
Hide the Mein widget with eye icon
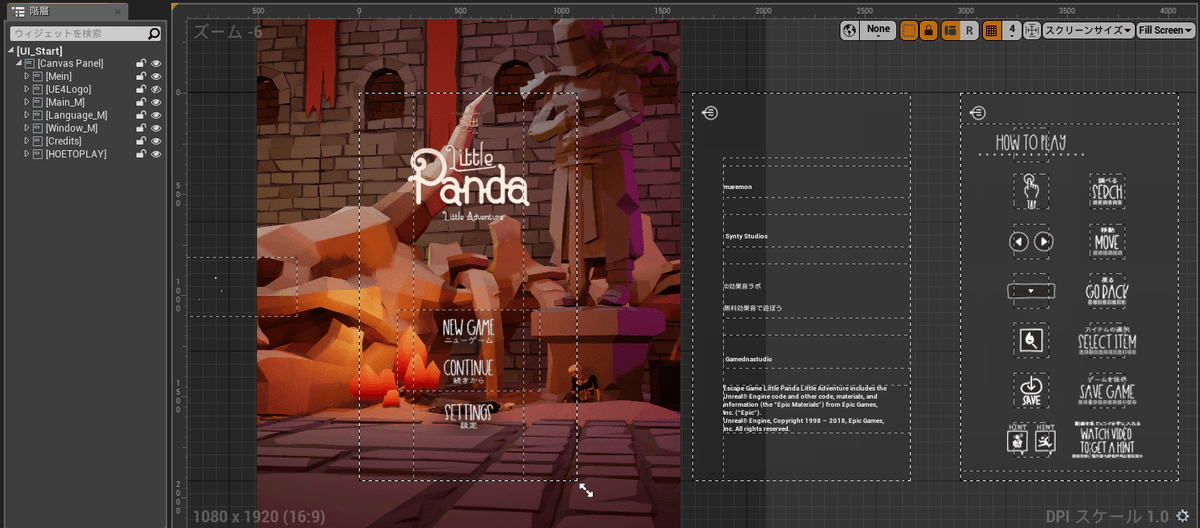(156, 76)
